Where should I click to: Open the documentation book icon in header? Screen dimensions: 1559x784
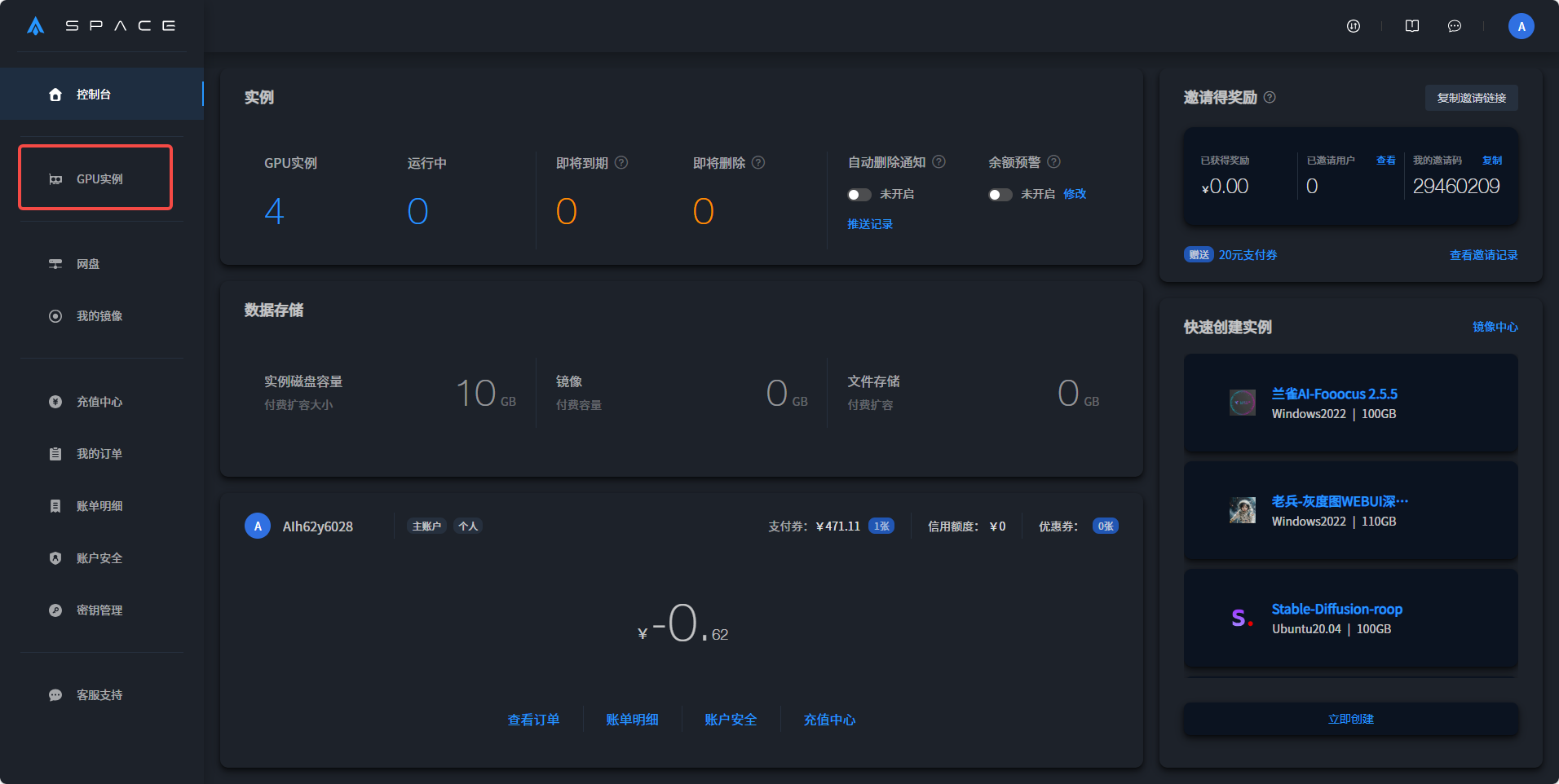(1412, 26)
